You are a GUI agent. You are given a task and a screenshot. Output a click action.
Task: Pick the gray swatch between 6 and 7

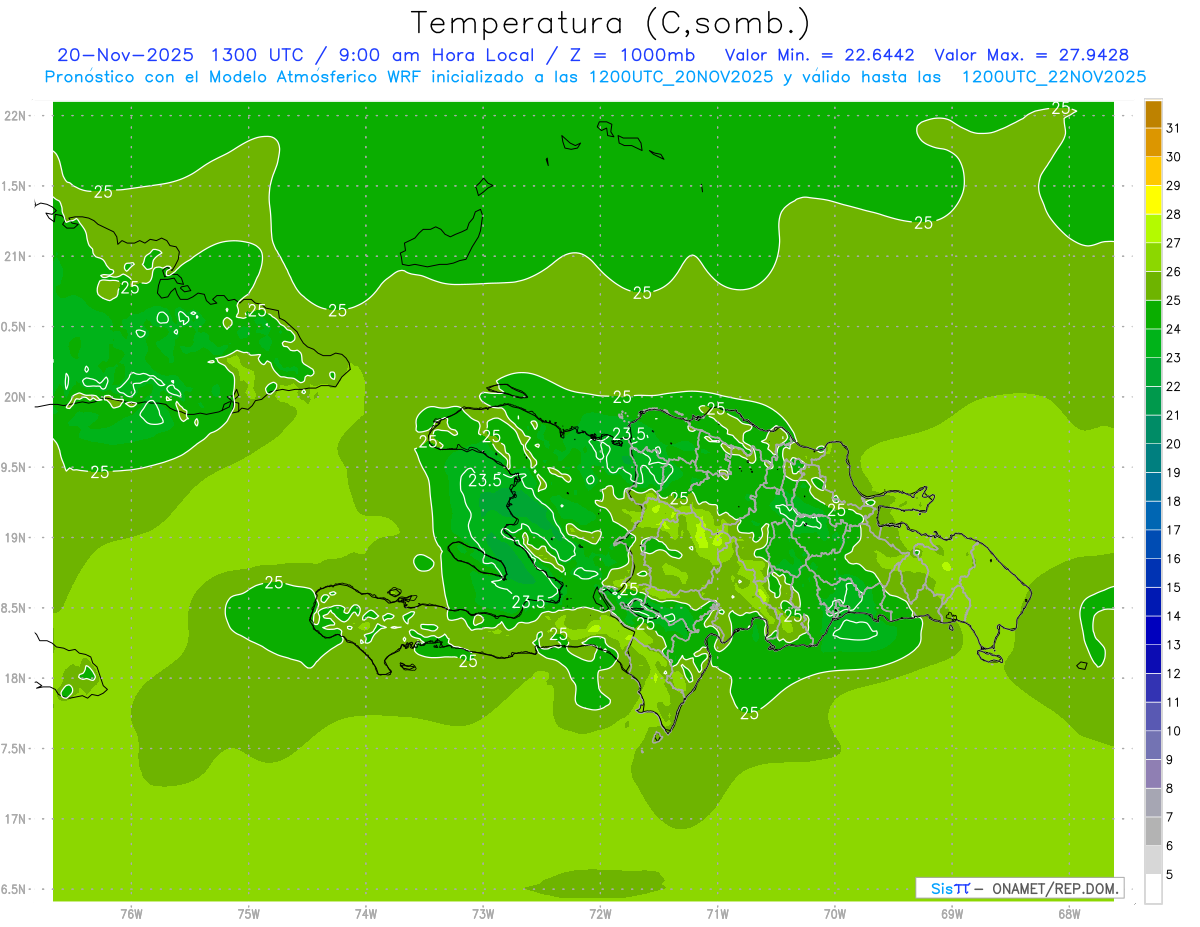point(1153,831)
